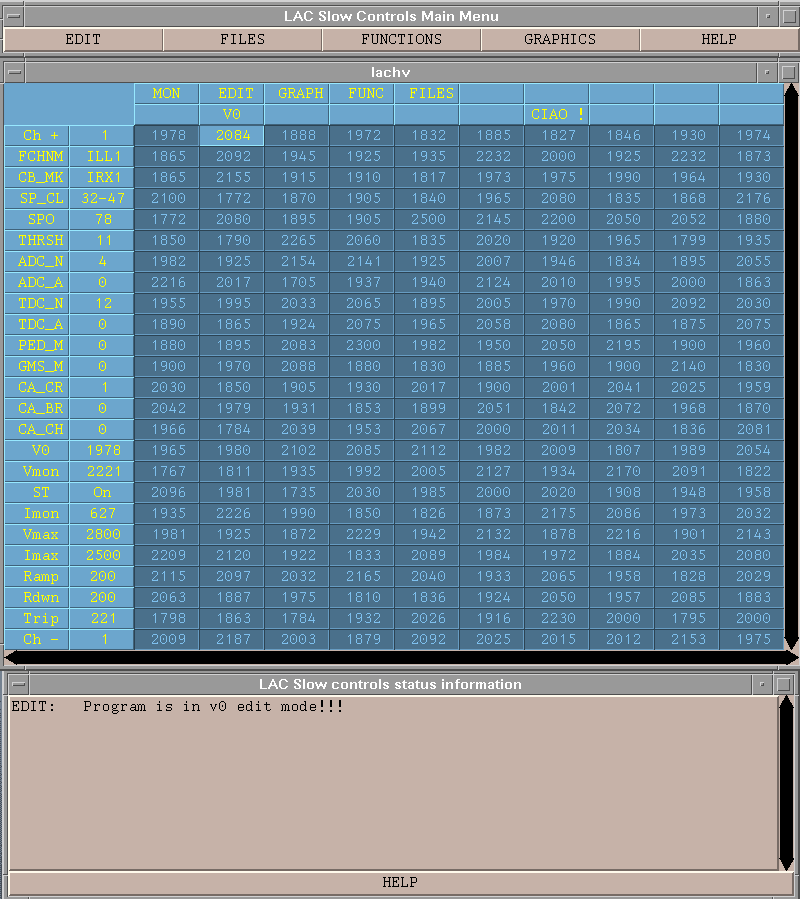Viewport: 800px width, 899px height.
Task: Click the ADC_N label cell
Action: [37, 261]
